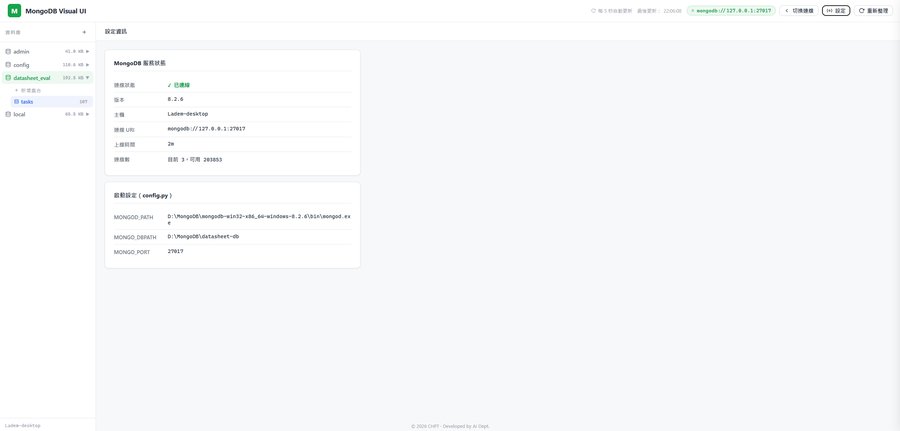Click the green MongoDB Visual UI logo
Image resolution: width=900 pixels, height=431 pixels.
click(x=14, y=11)
